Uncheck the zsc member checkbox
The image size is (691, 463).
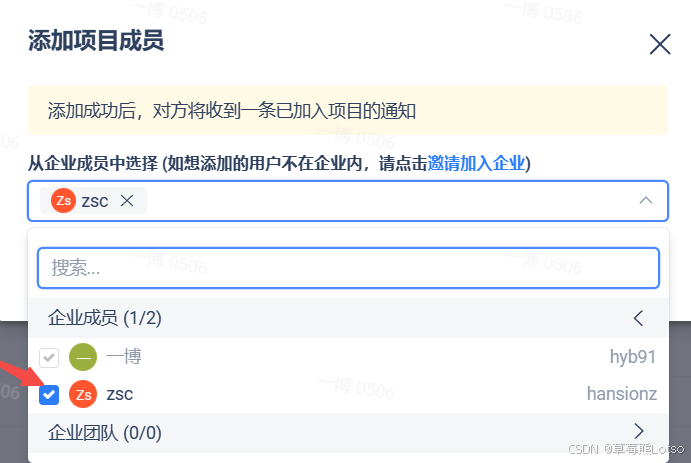pos(49,394)
